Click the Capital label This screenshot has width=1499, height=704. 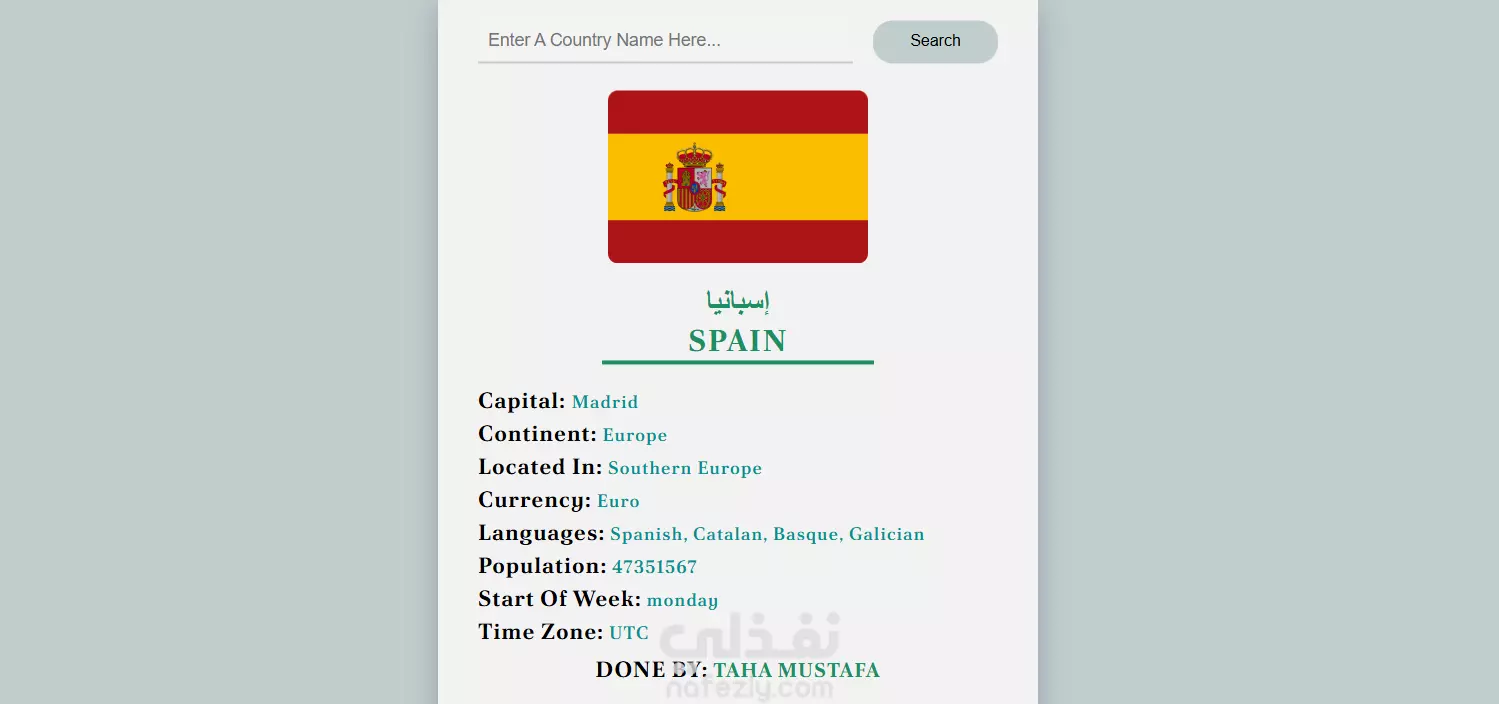pos(522,401)
